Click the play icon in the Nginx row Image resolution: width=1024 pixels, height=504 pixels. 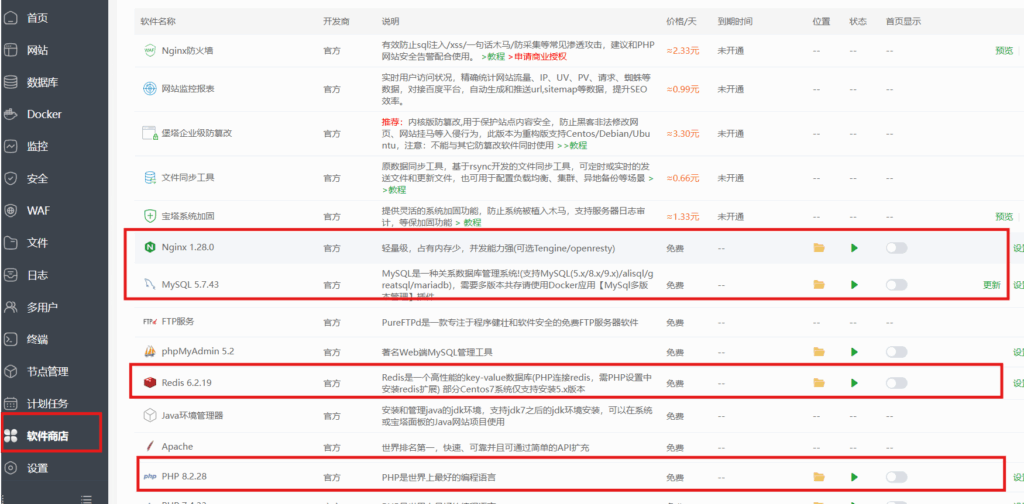coord(854,247)
